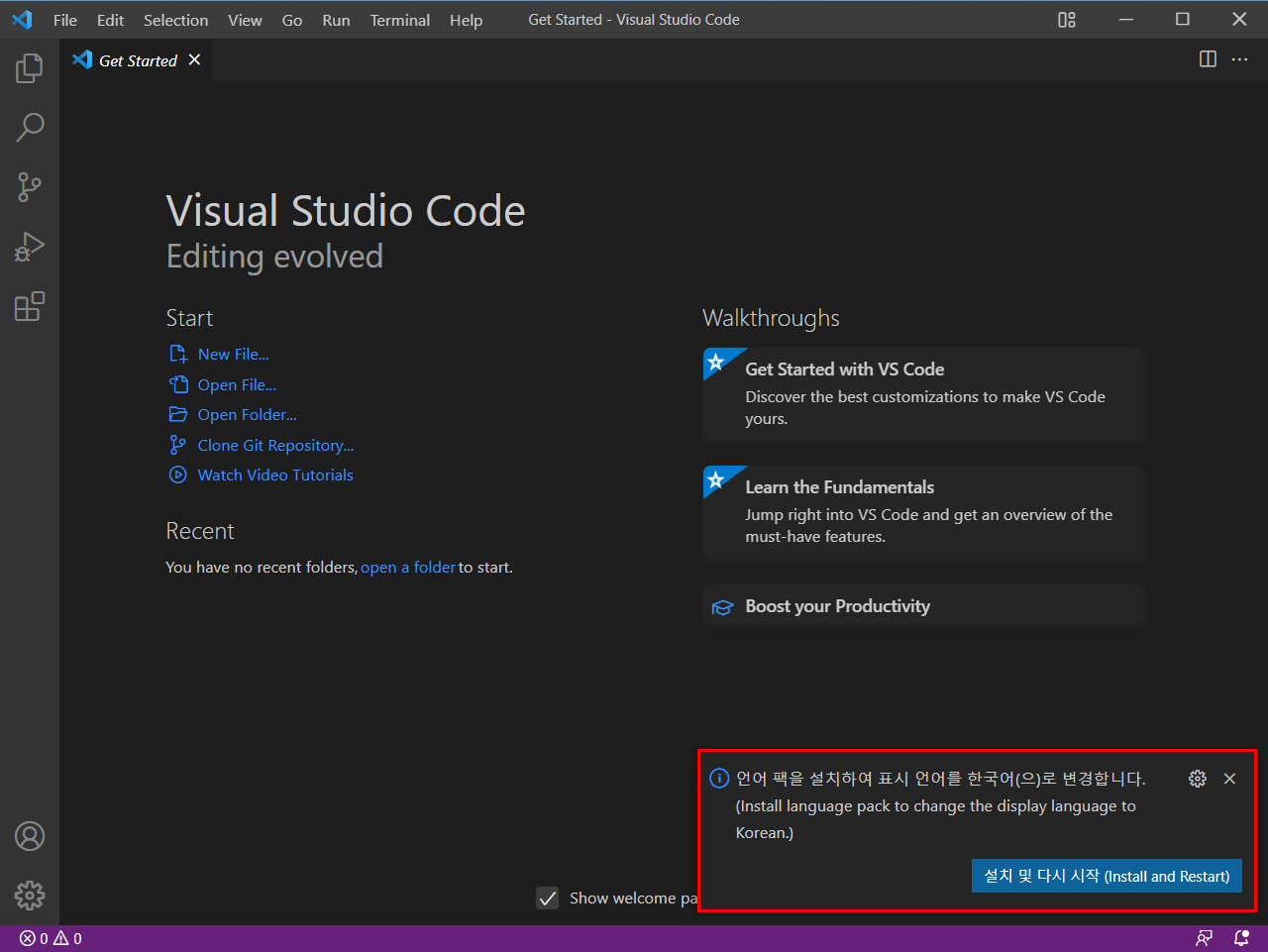This screenshot has width=1268, height=952.
Task: Open the Extensions view
Action: coord(30,306)
